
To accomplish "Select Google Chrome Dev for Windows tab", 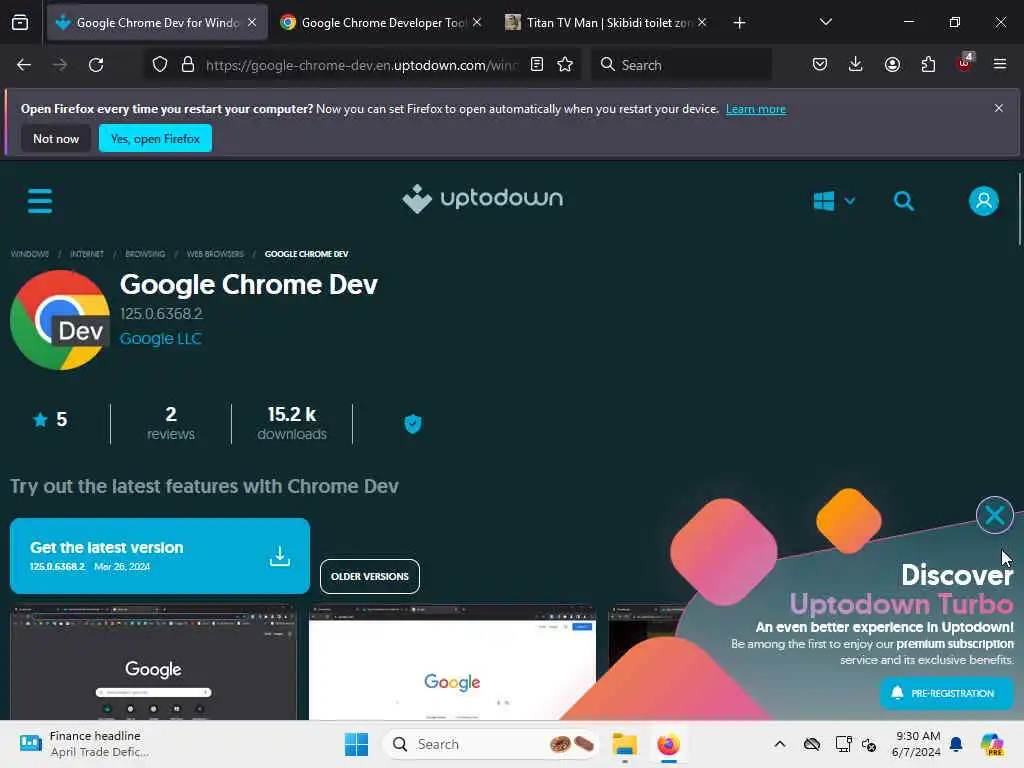I will (x=157, y=23).
